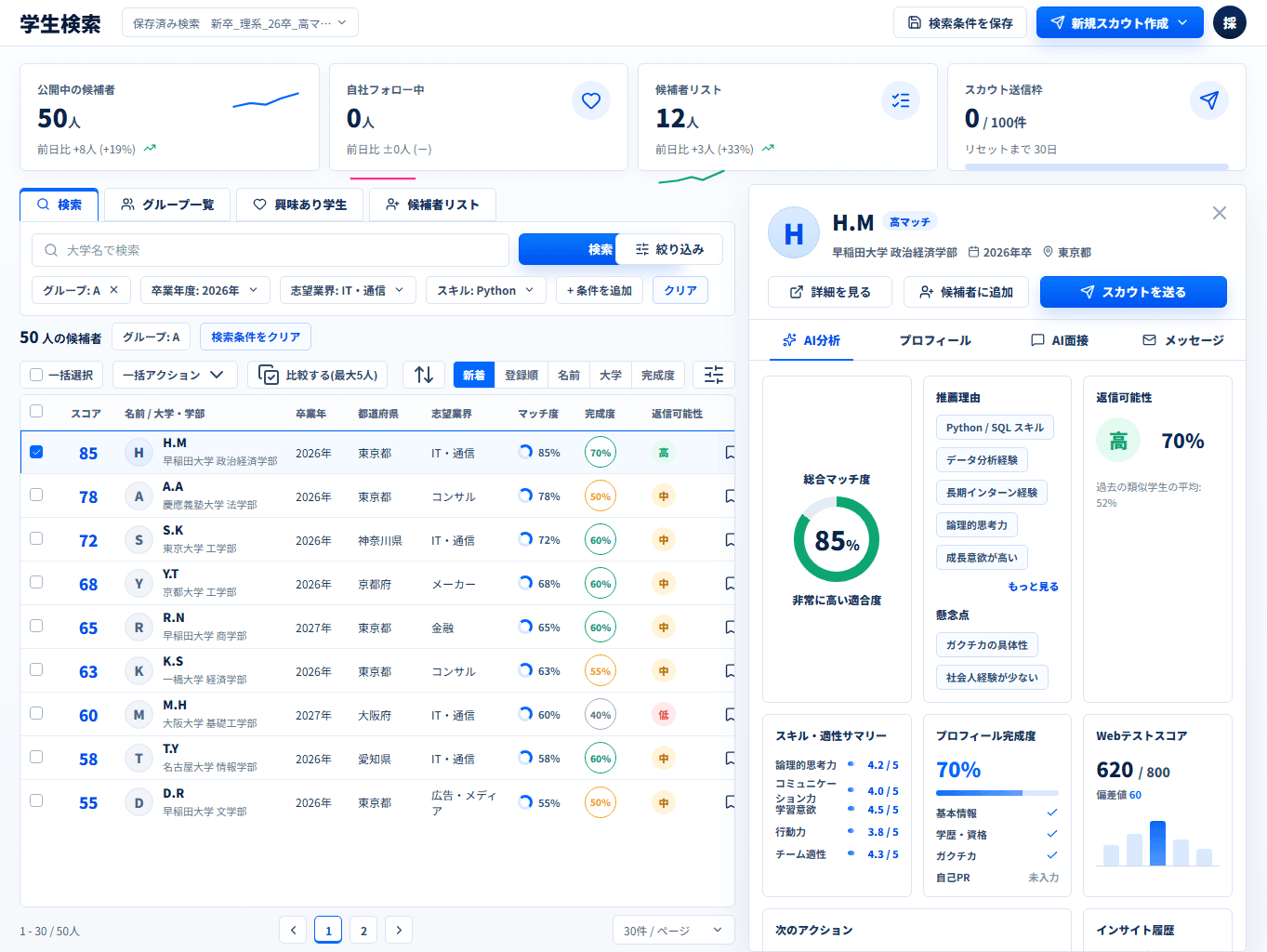1267x952 pixels.
Task: Open the AI面接 tab
Action: pos(1060,340)
